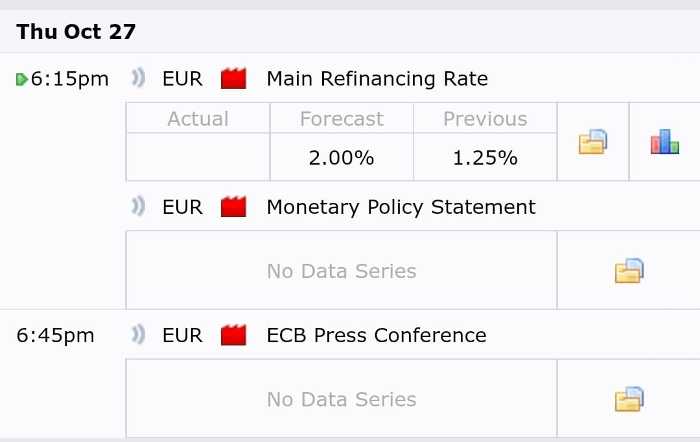This screenshot has width=700, height=442.
Task: Open detail folder for Monetary Policy Statement
Action: (629, 271)
